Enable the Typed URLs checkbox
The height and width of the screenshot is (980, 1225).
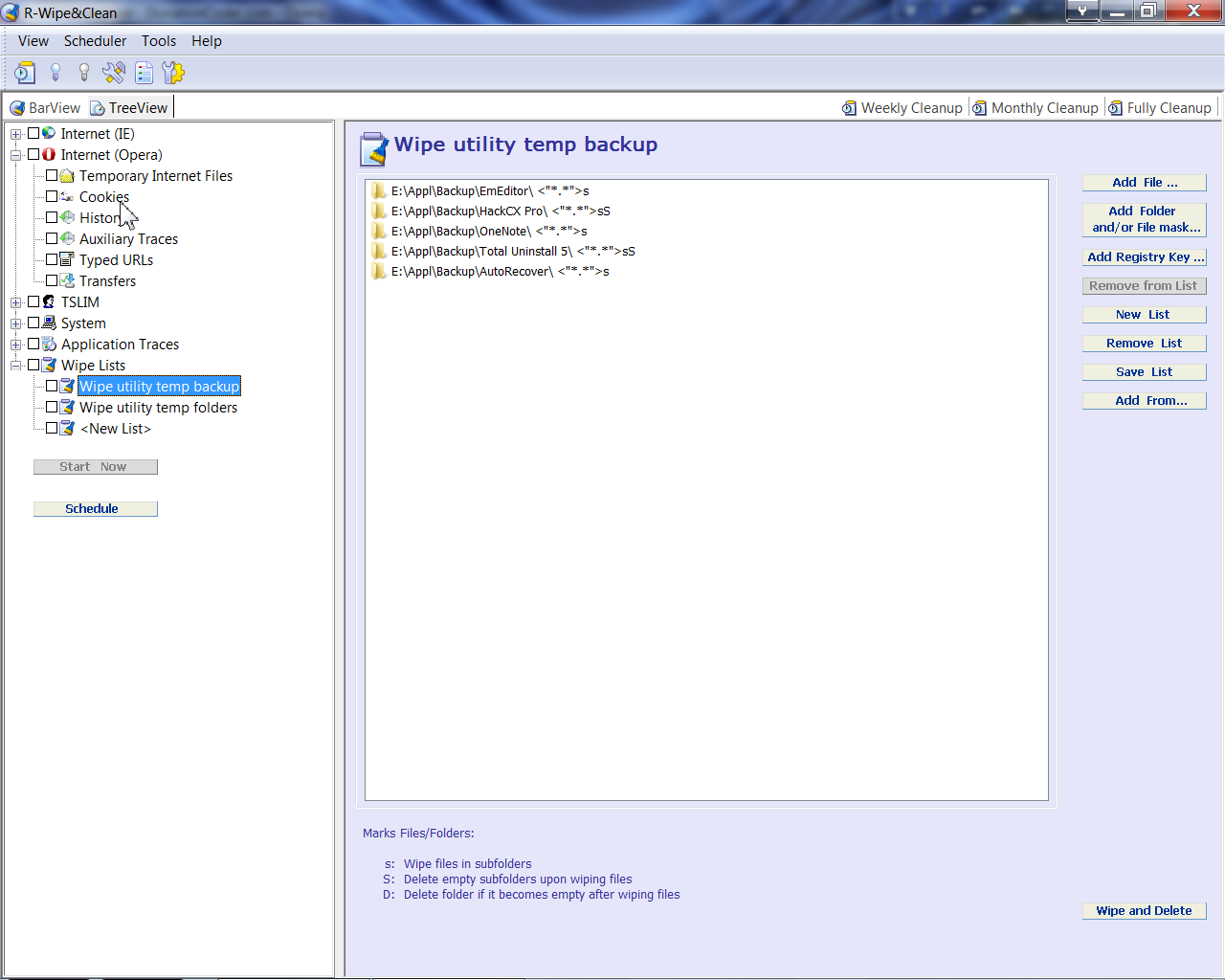[52, 259]
